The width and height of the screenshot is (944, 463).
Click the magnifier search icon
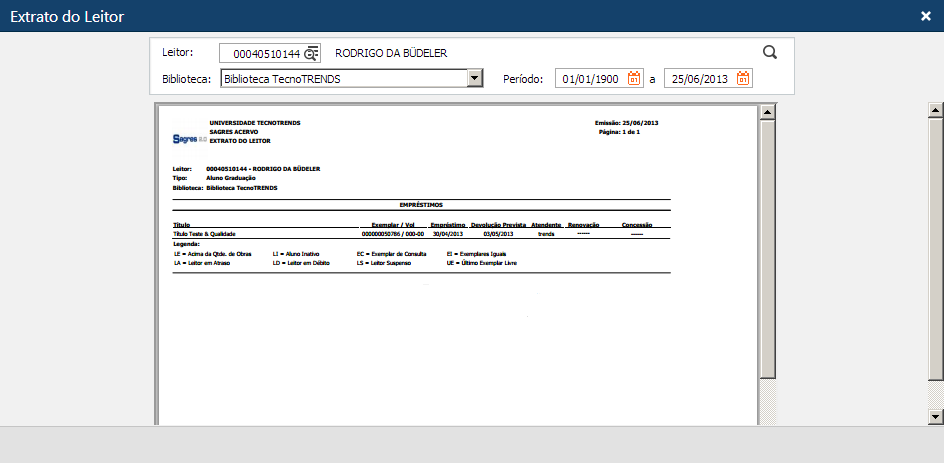pos(769,53)
